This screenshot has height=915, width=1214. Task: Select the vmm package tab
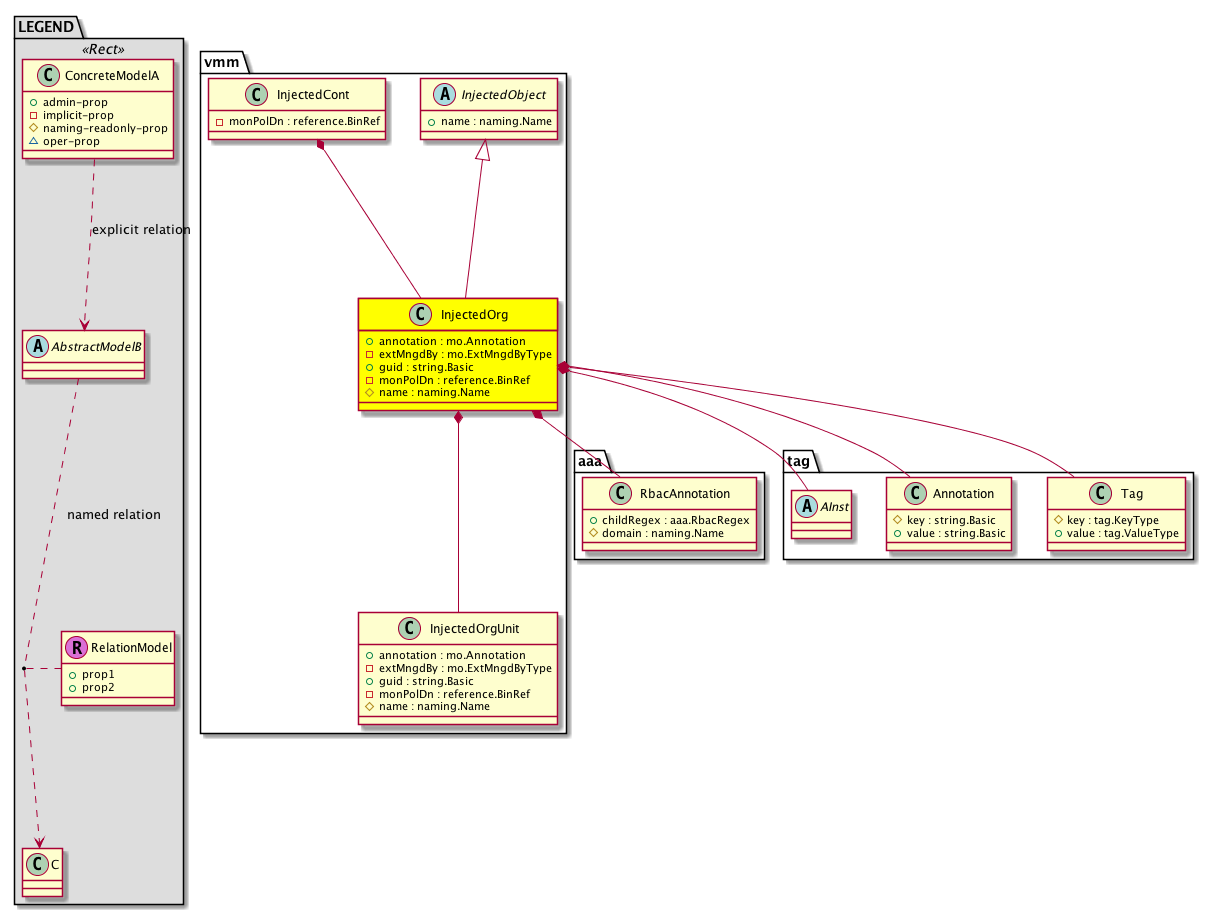click(220, 60)
